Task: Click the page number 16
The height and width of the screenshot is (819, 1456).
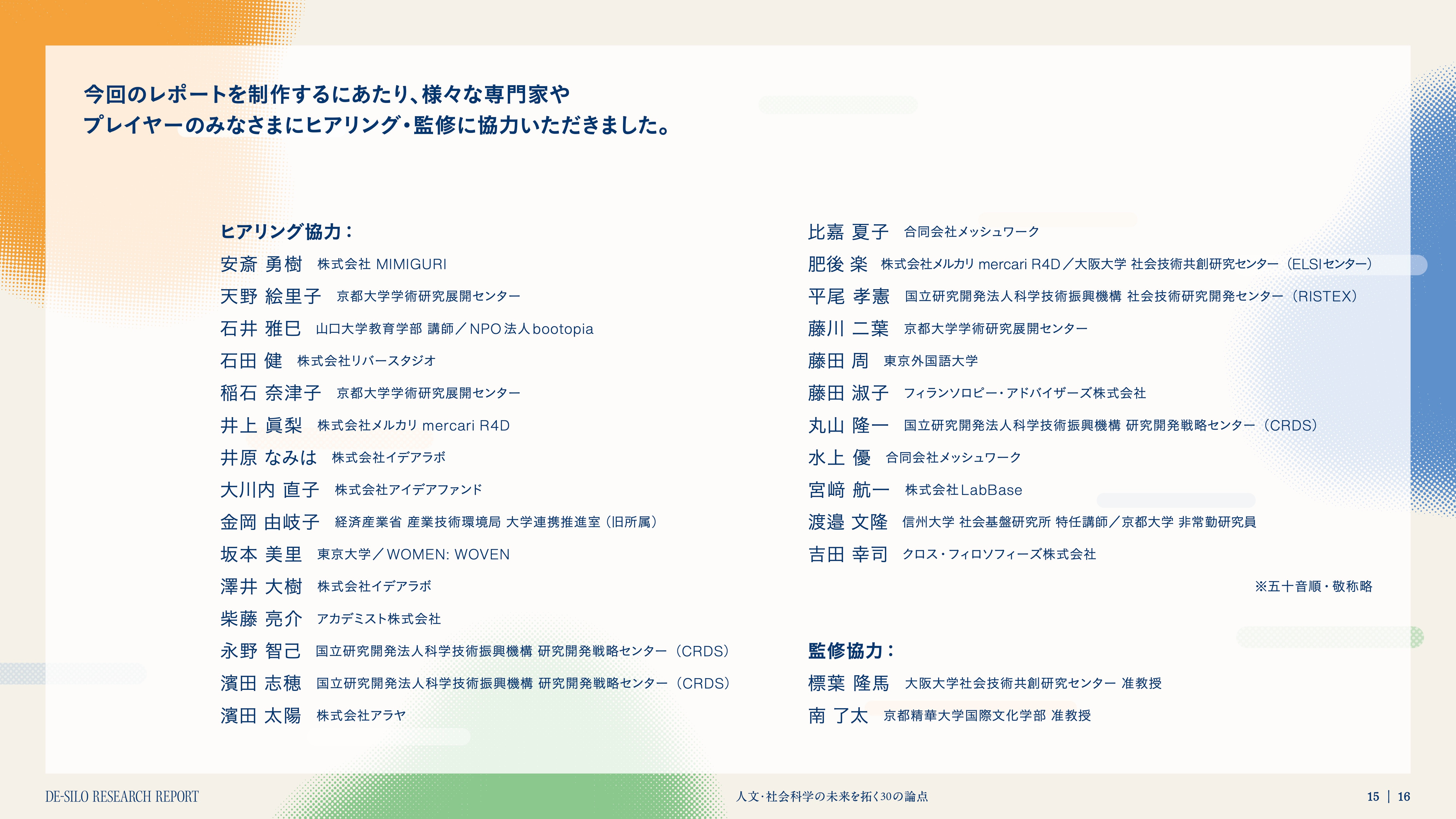Action: click(x=1404, y=797)
